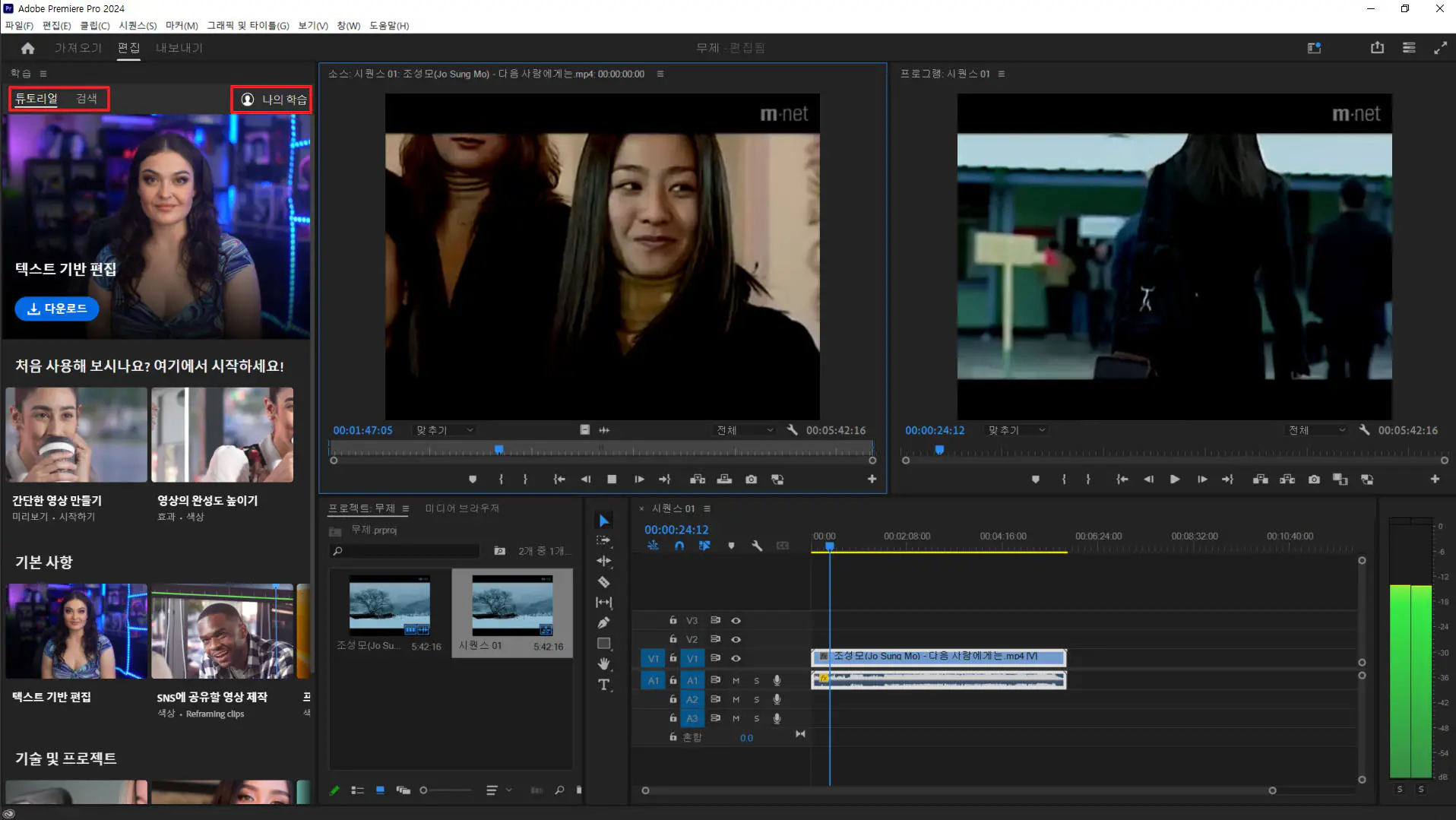Click Lift button in Program monitor
This screenshot has width=1456, height=820.
1260,480
